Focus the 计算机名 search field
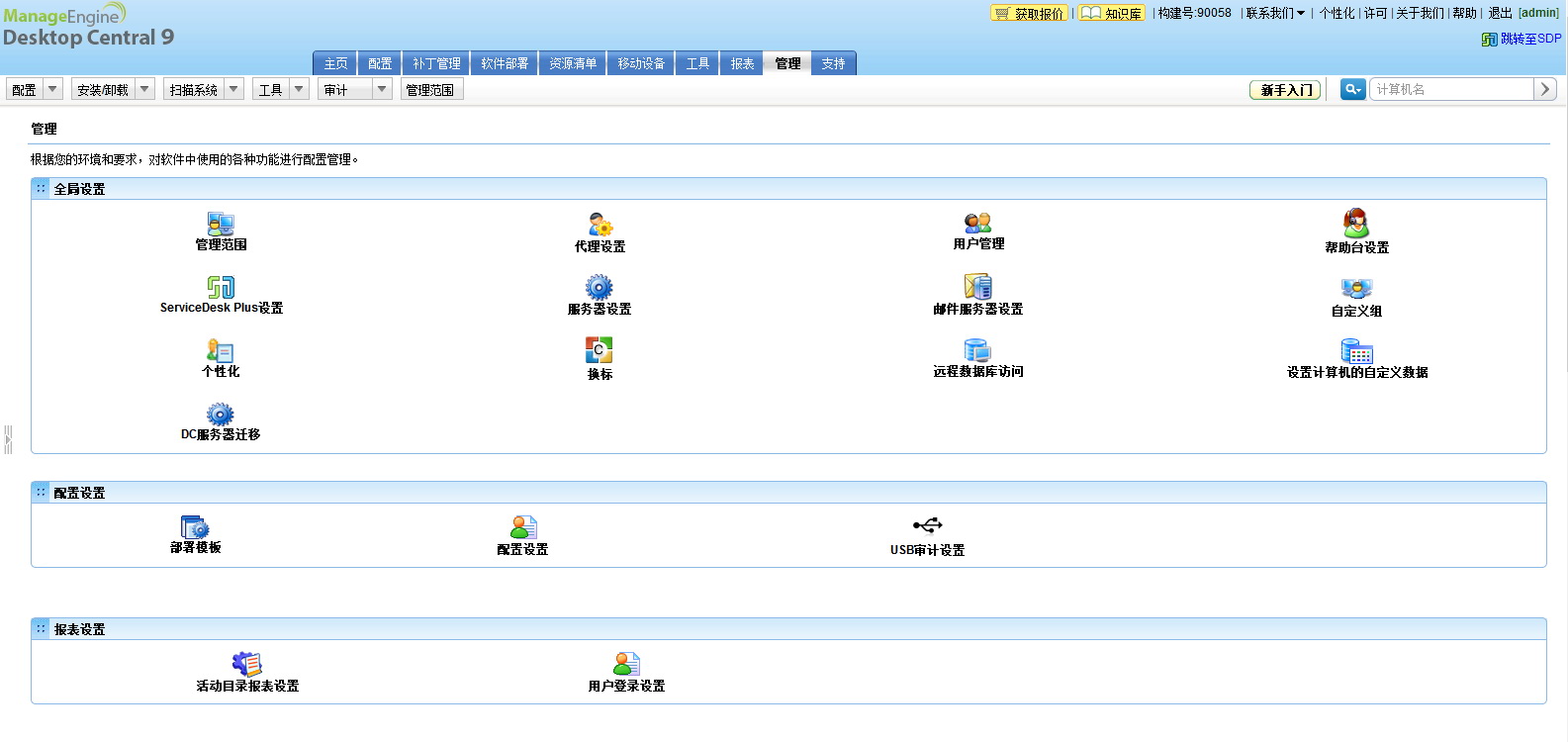The image size is (1568, 742). 1451,89
